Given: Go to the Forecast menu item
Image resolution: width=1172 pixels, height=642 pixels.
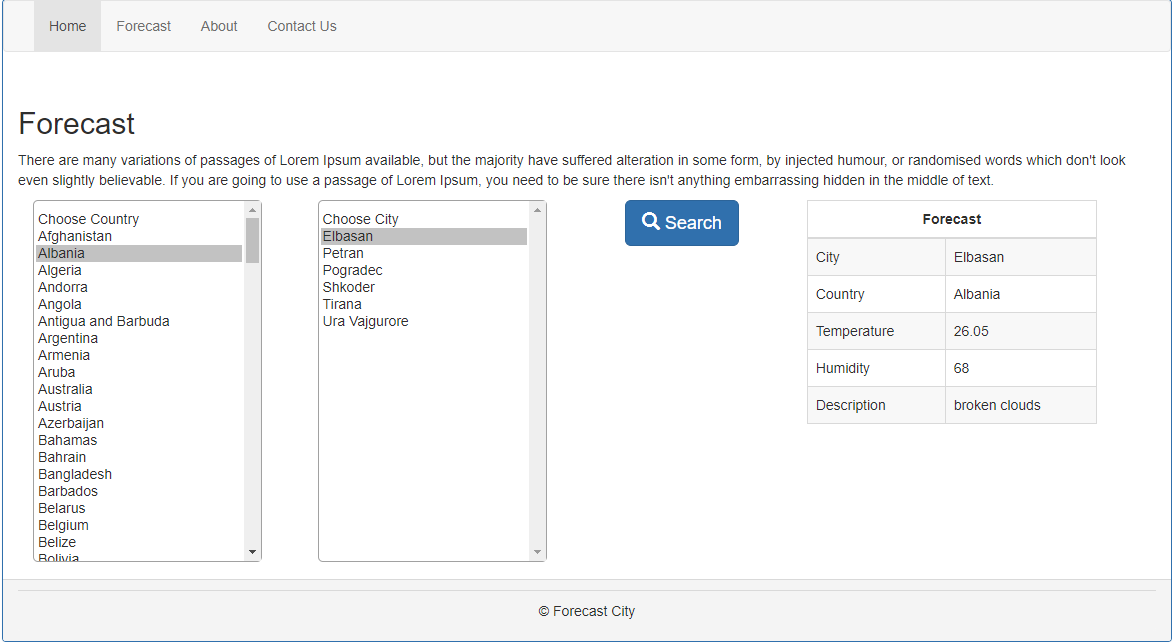Looking at the screenshot, I should click(x=144, y=26).
